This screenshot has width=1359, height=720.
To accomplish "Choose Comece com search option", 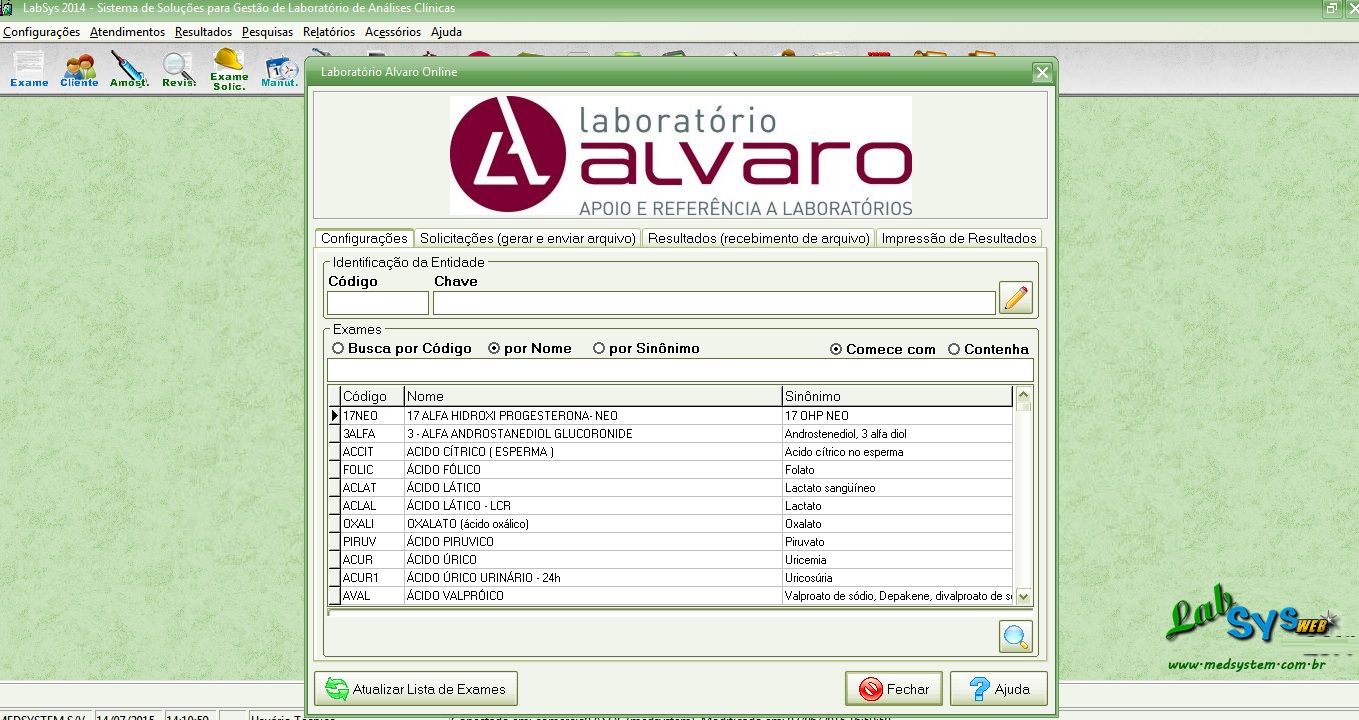I will click(883, 350).
